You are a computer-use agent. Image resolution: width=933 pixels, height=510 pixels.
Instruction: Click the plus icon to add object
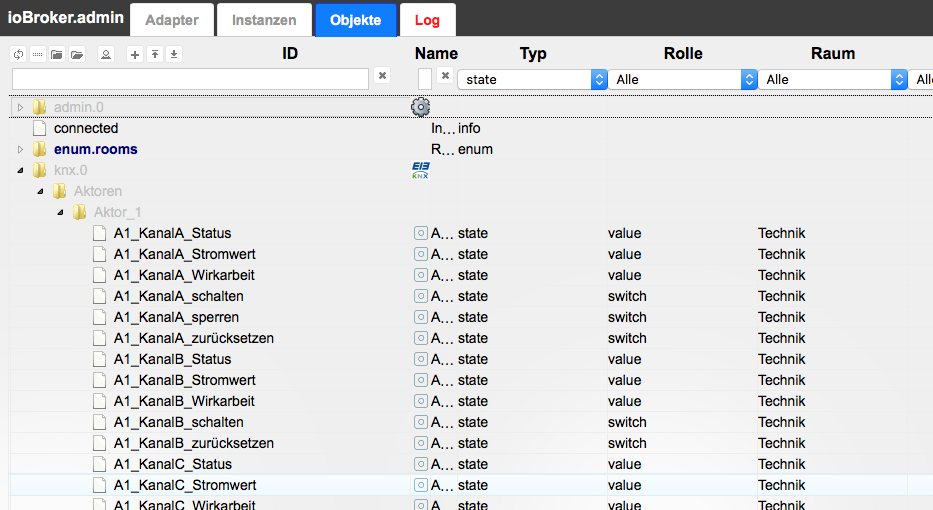point(135,54)
